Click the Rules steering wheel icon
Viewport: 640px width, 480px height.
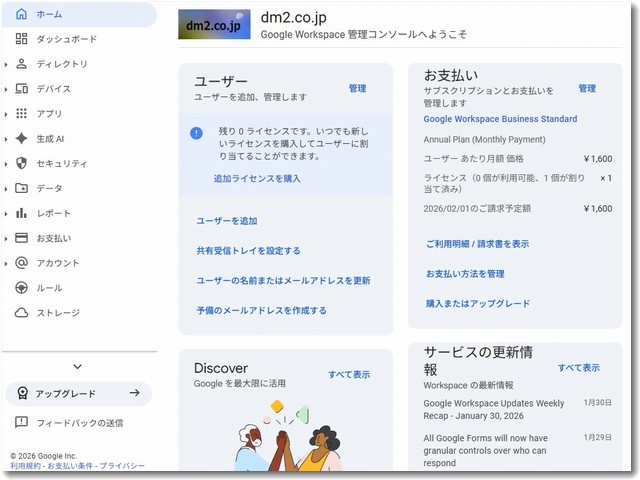coord(21,288)
